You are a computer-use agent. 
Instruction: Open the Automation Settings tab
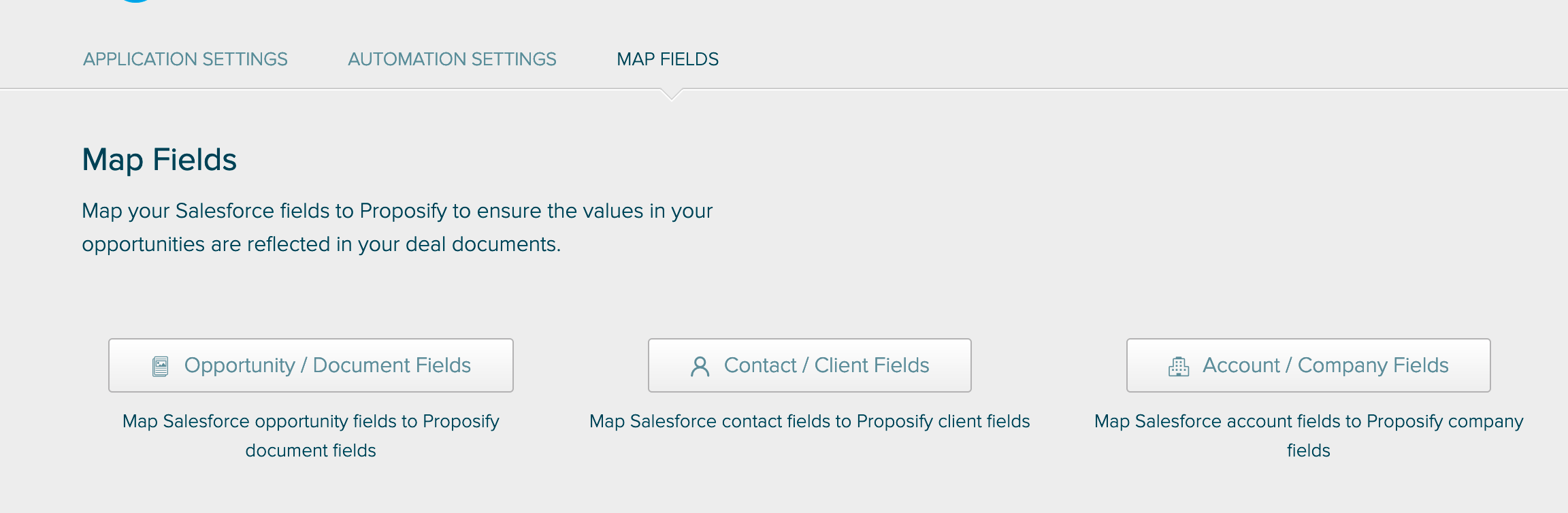coord(452,59)
